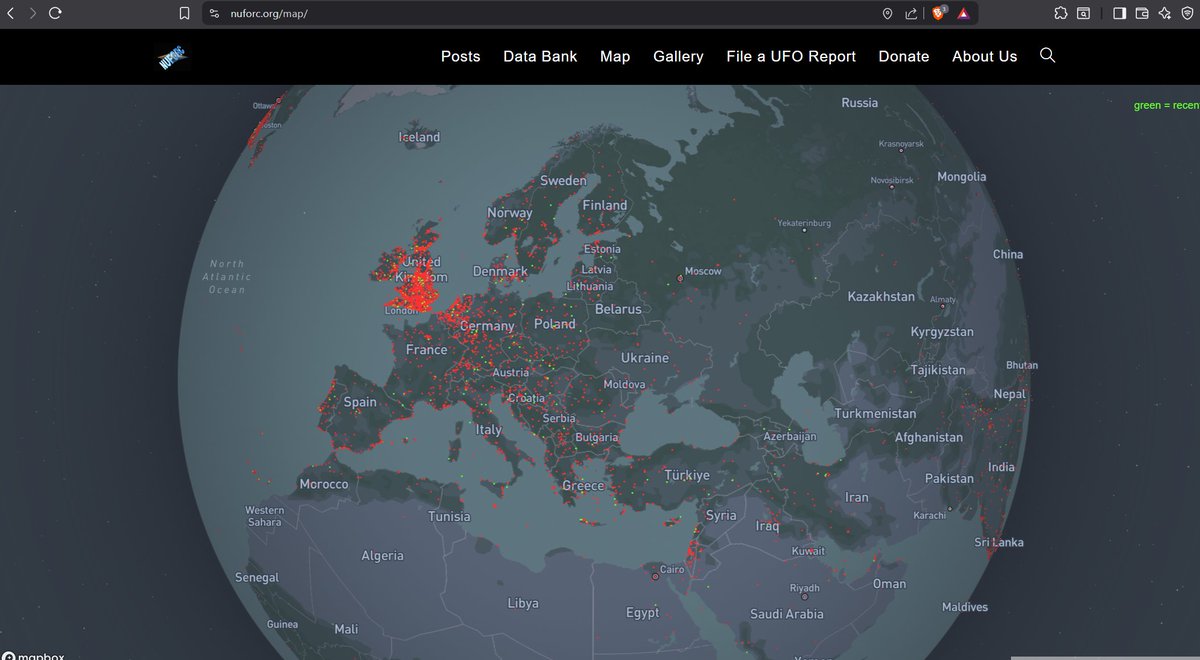
Task: Click the Norway label on the map
Action: [510, 213]
